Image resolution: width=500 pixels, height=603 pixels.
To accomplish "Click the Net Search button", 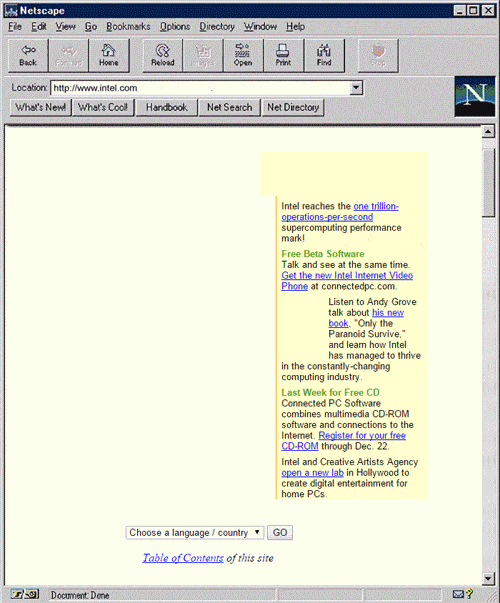I will pos(230,107).
